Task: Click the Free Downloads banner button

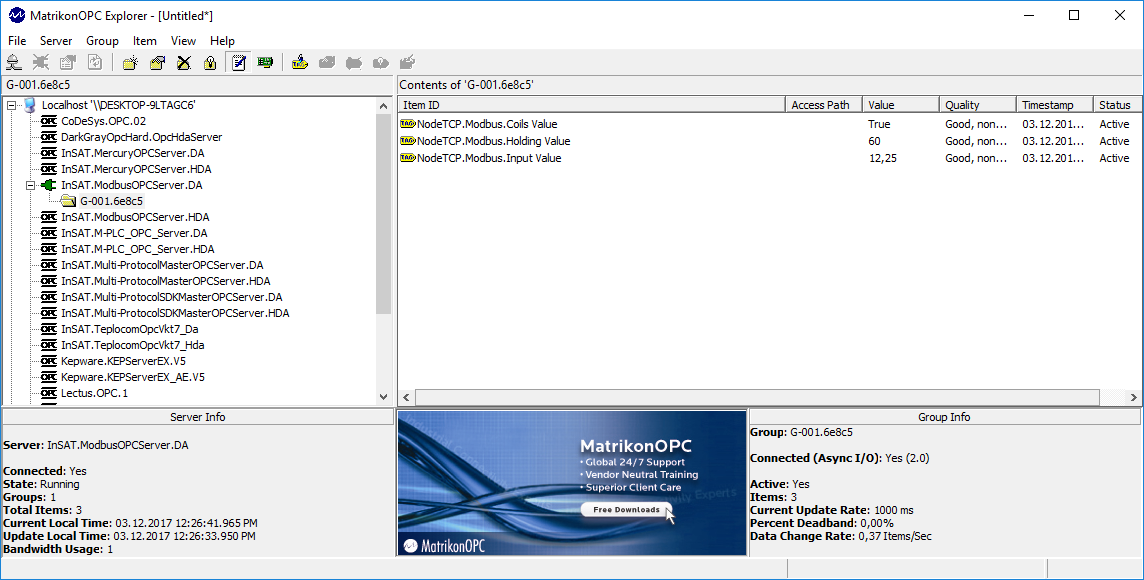Action: point(626,510)
